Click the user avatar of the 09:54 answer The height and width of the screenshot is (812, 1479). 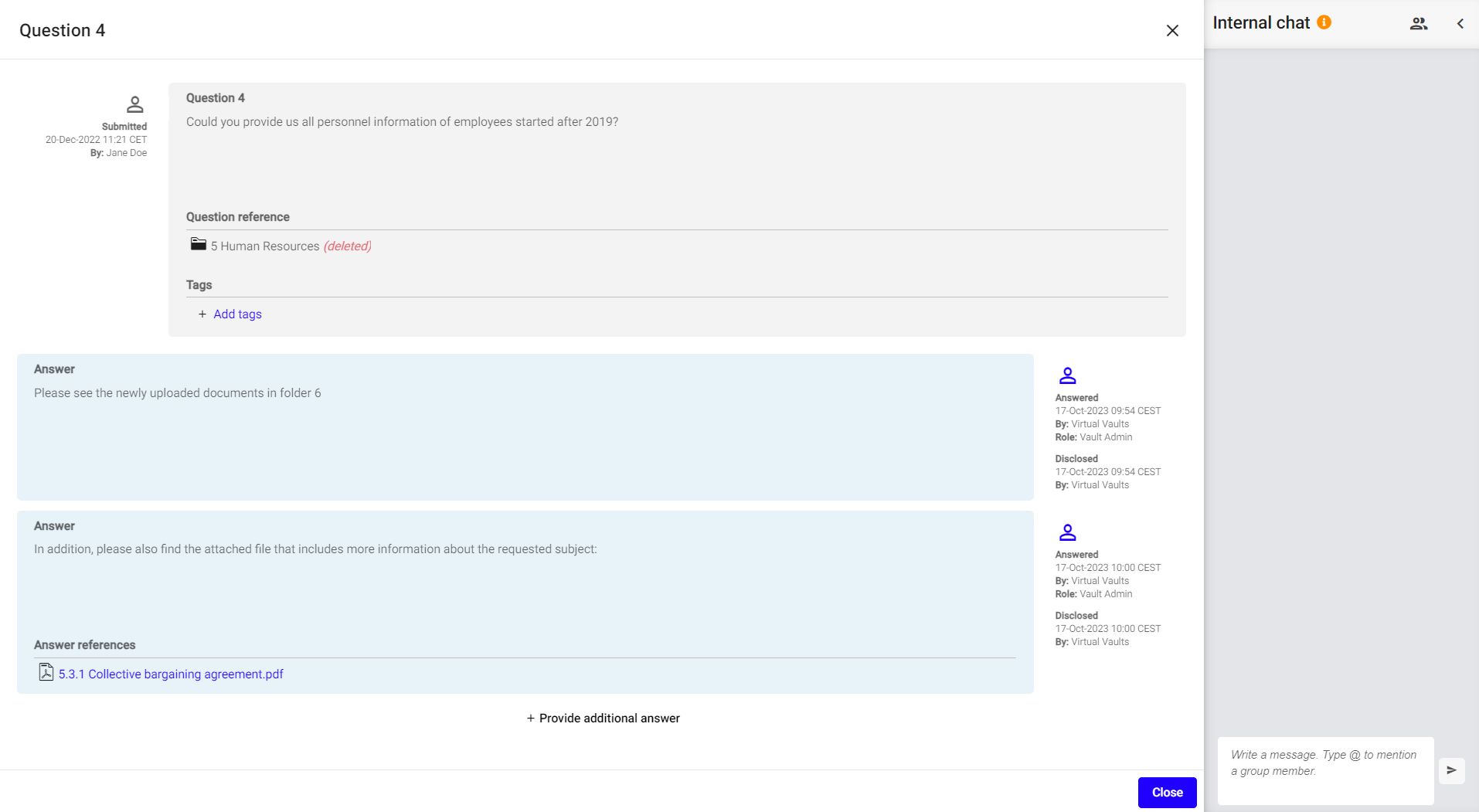(1067, 376)
